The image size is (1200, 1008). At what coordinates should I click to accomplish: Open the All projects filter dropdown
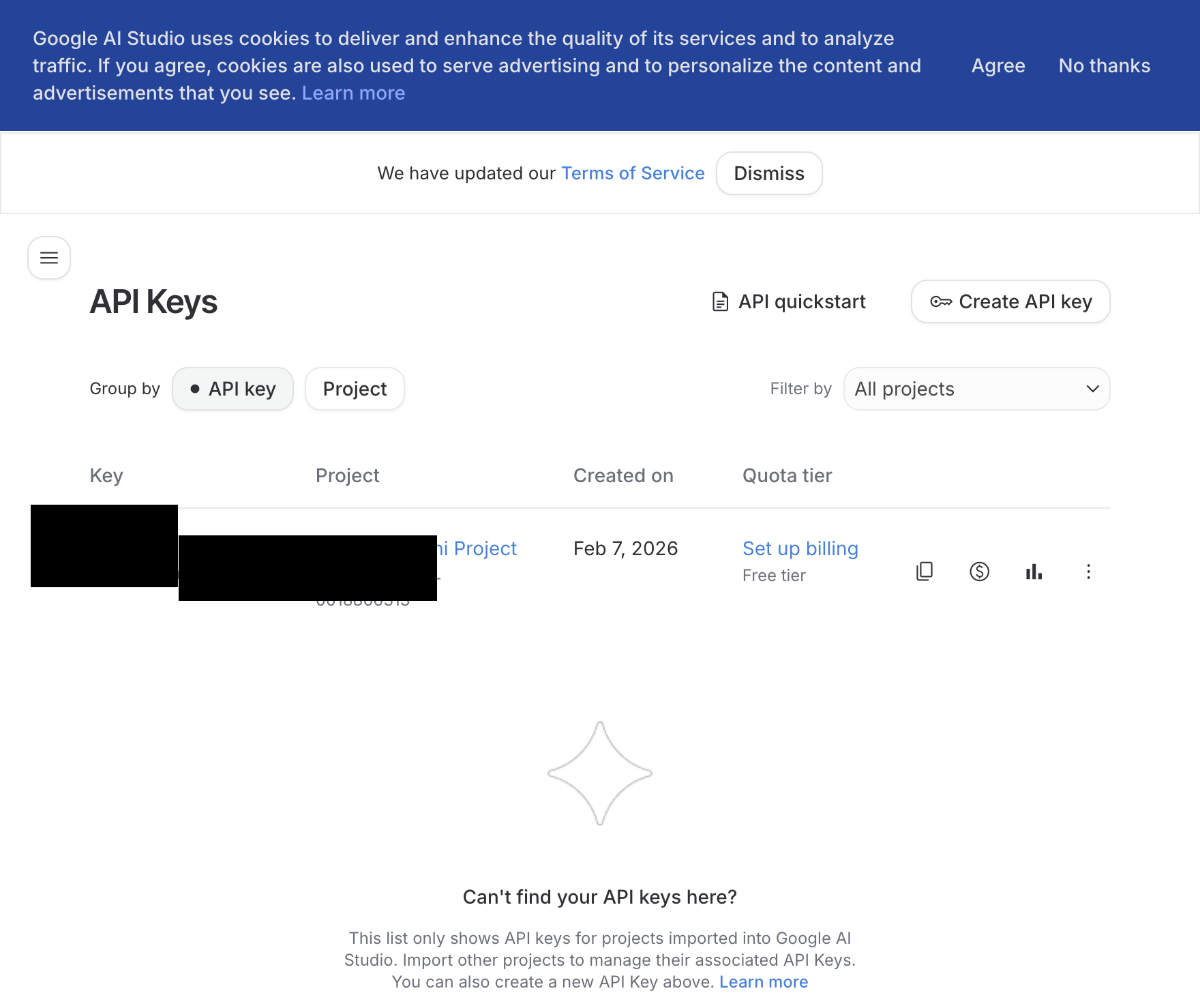pyautogui.click(x=976, y=389)
